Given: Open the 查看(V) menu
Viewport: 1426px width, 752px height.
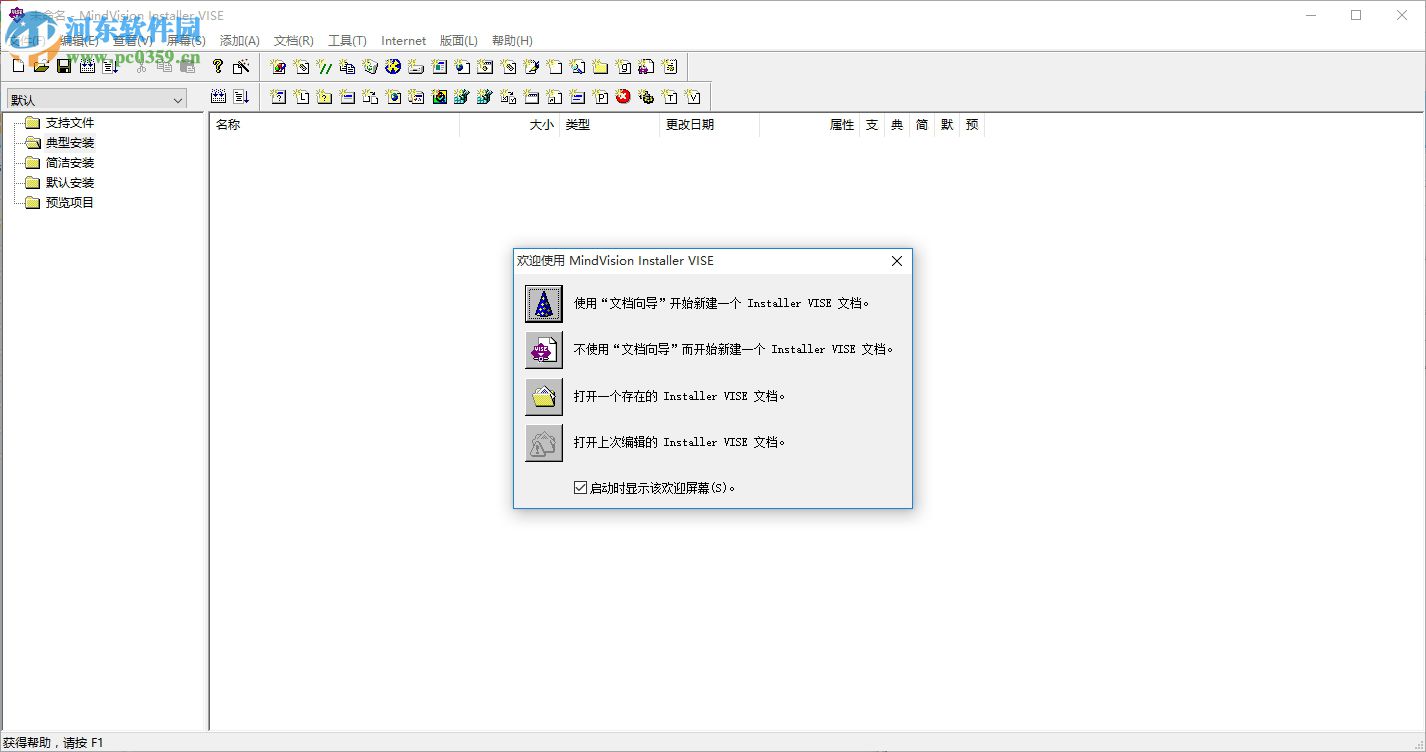Looking at the screenshot, I should click(x=132, y=41).
